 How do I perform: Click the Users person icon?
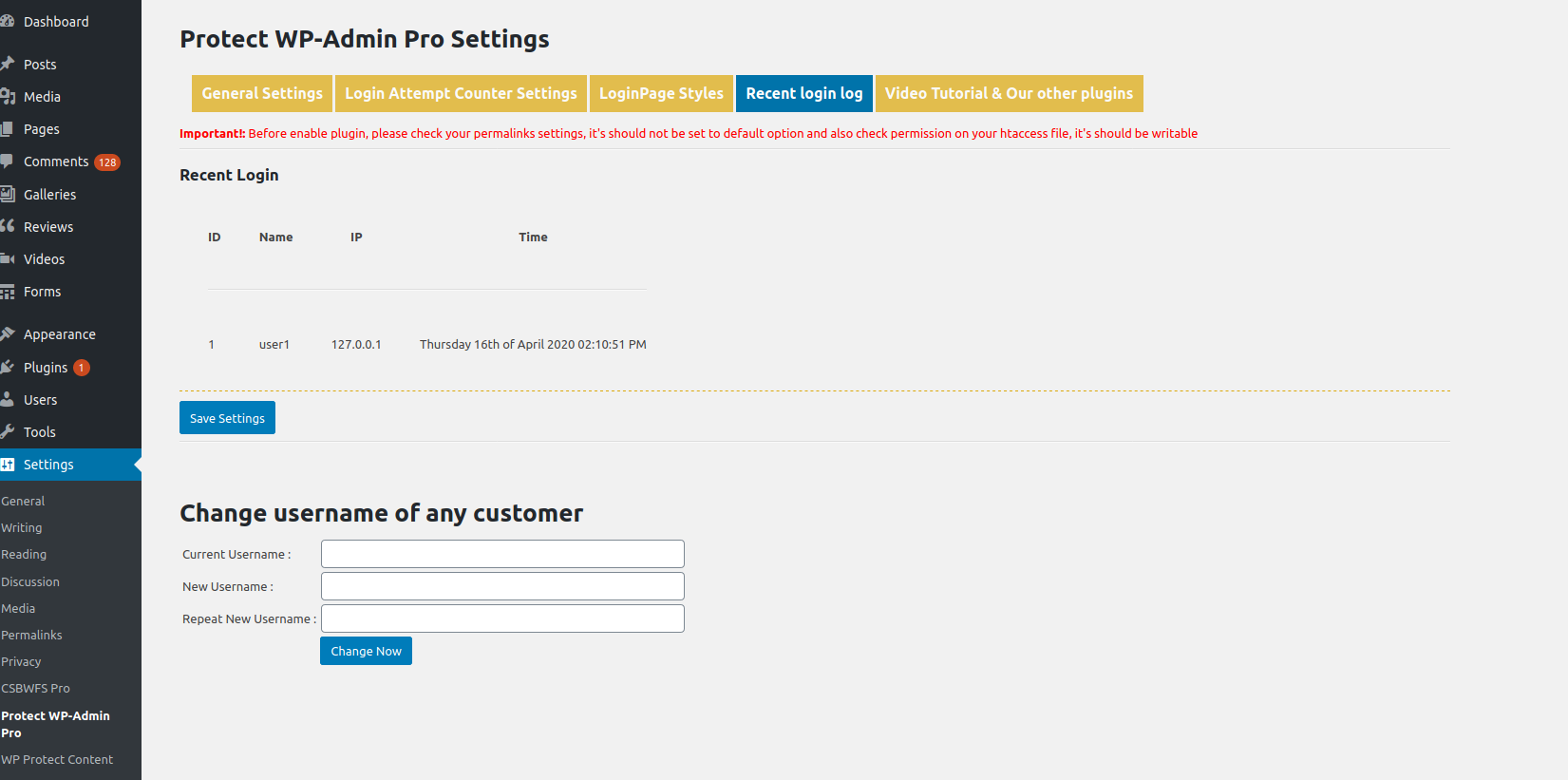7,399
